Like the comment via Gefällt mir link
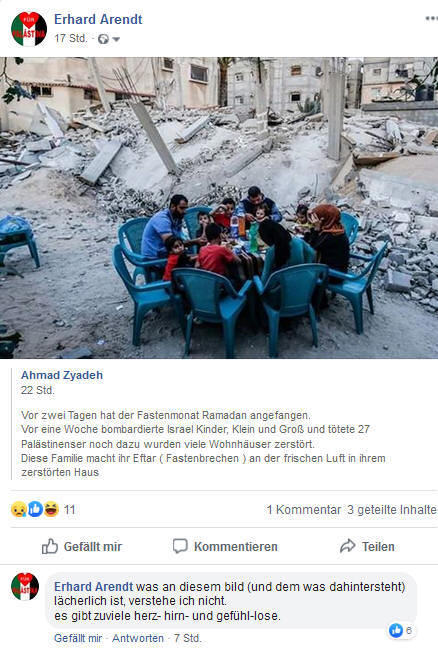The image size is (438, 648). (x=78, y=638)
